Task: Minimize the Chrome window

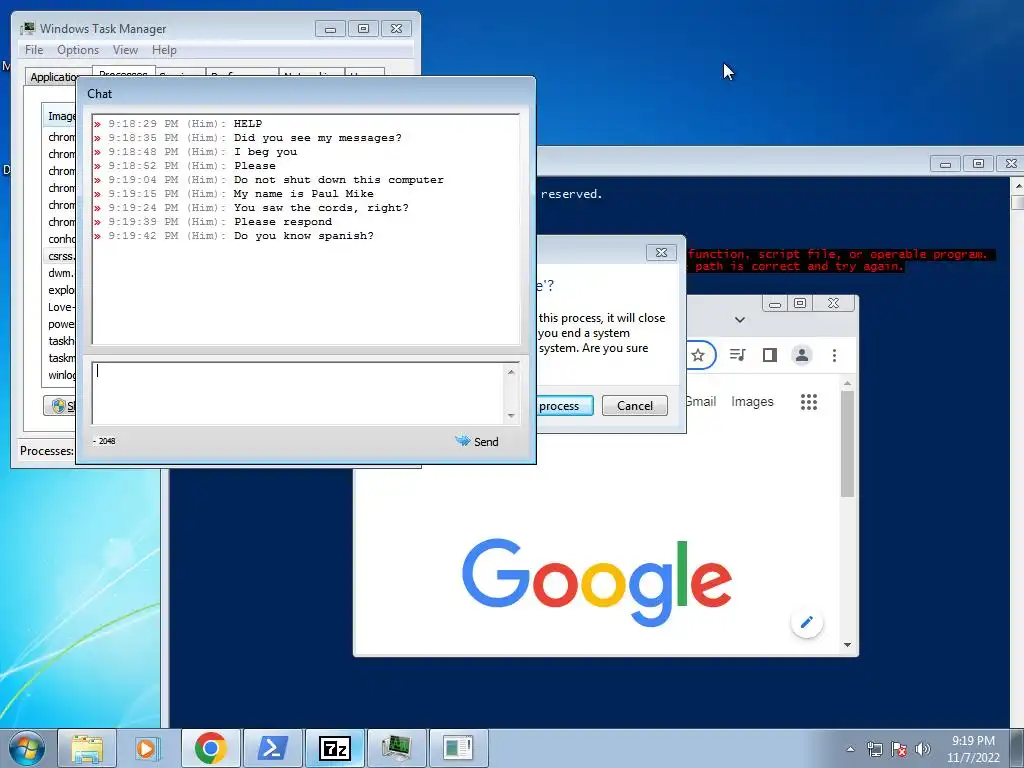Action: (775, 304)
